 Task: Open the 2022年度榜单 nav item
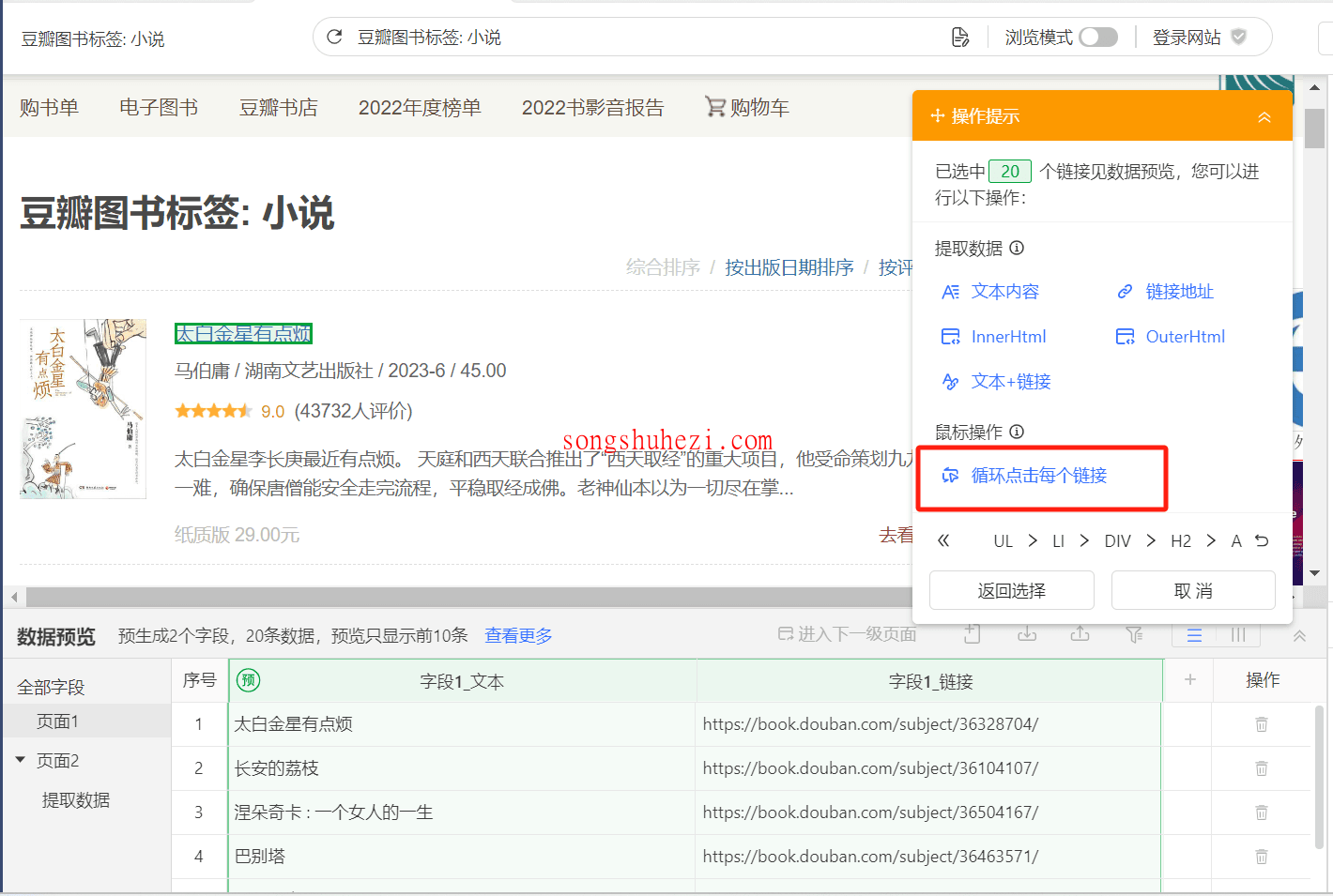point(420,108)
